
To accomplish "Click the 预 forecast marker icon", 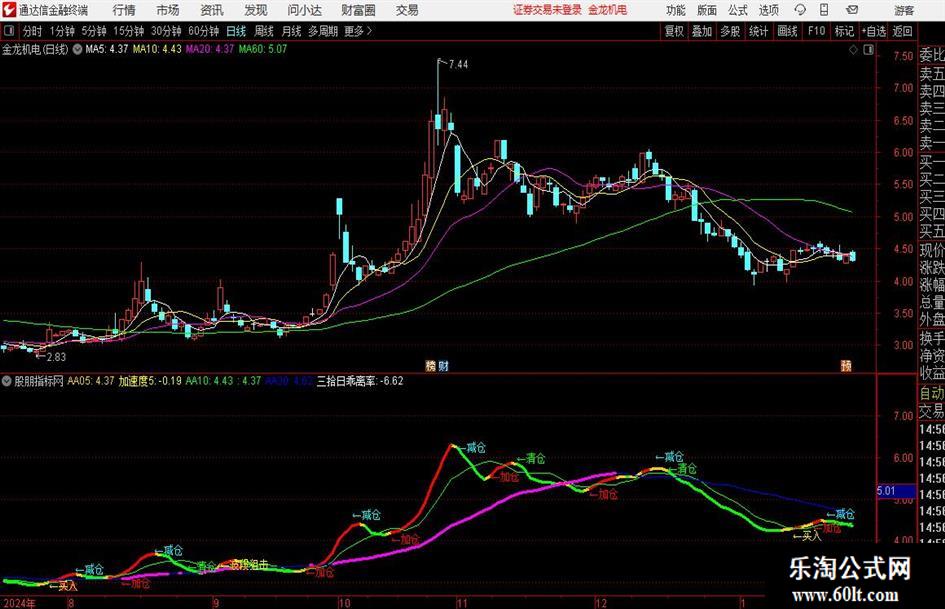I will (x=846, y=366).
